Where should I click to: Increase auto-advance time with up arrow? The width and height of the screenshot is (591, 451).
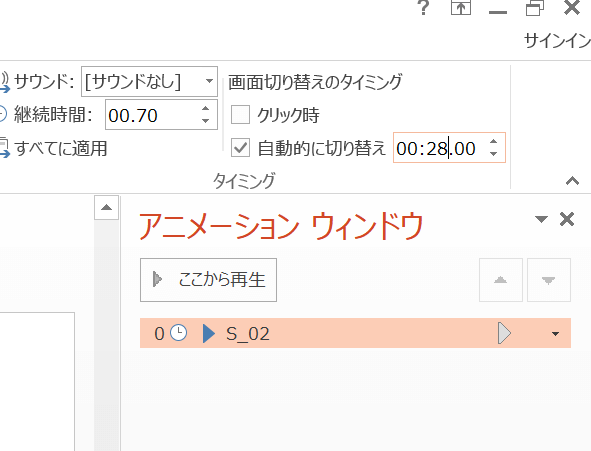pyautogui.click(x=493, y=142)
